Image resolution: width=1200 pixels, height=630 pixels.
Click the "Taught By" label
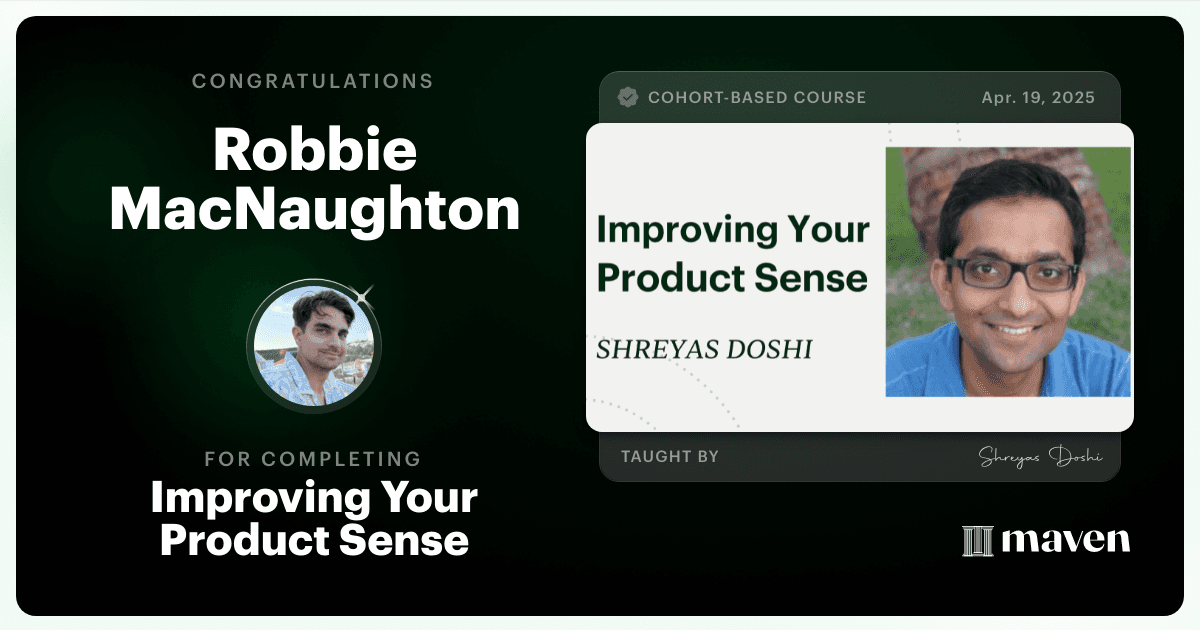click(669, 457)
